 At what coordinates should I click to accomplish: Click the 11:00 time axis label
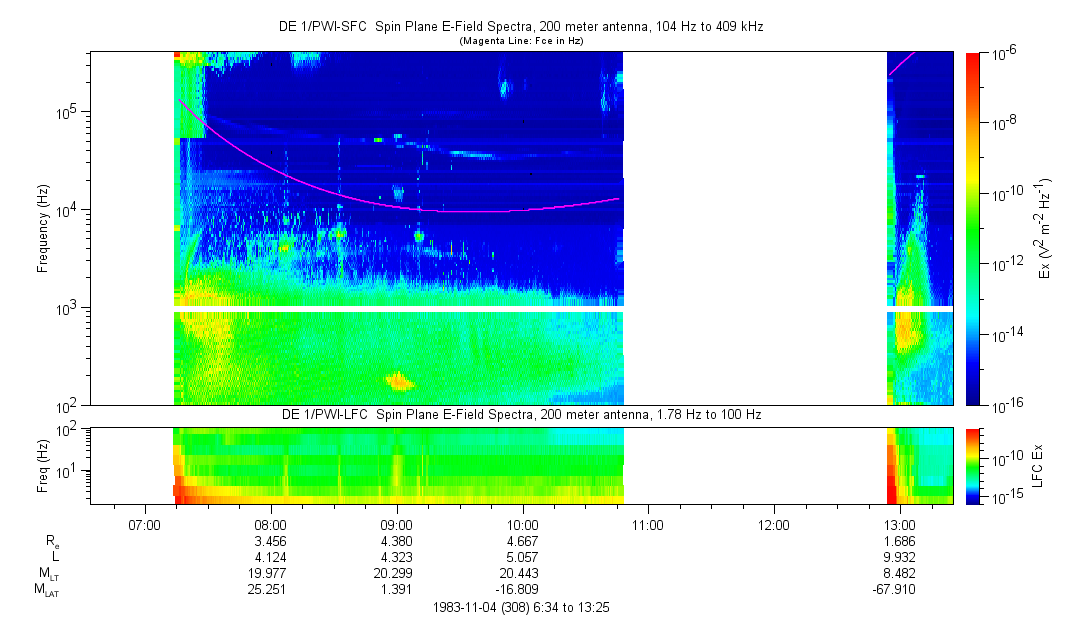648,523
